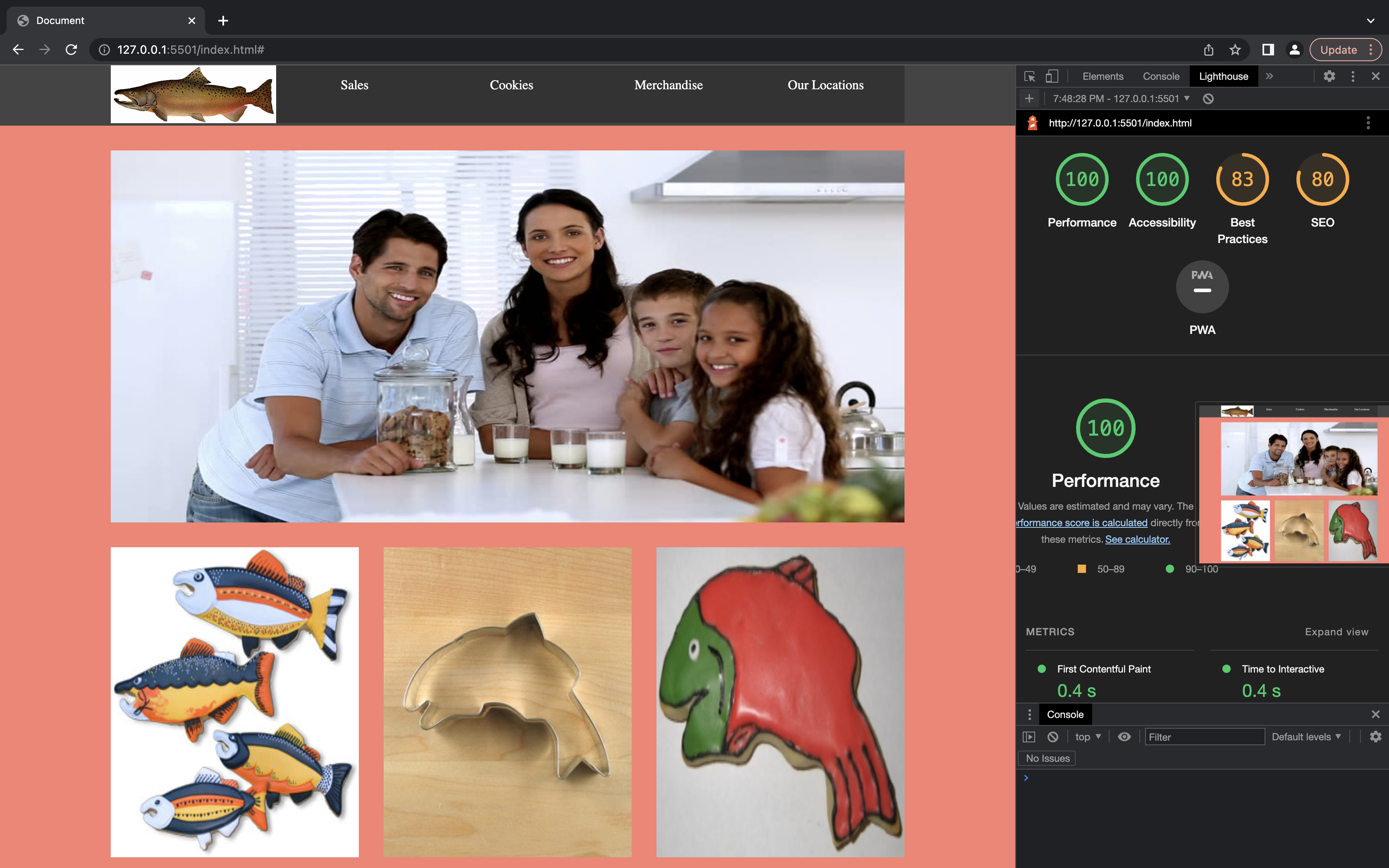Open the top context dropdown in console

point(1088,737)
